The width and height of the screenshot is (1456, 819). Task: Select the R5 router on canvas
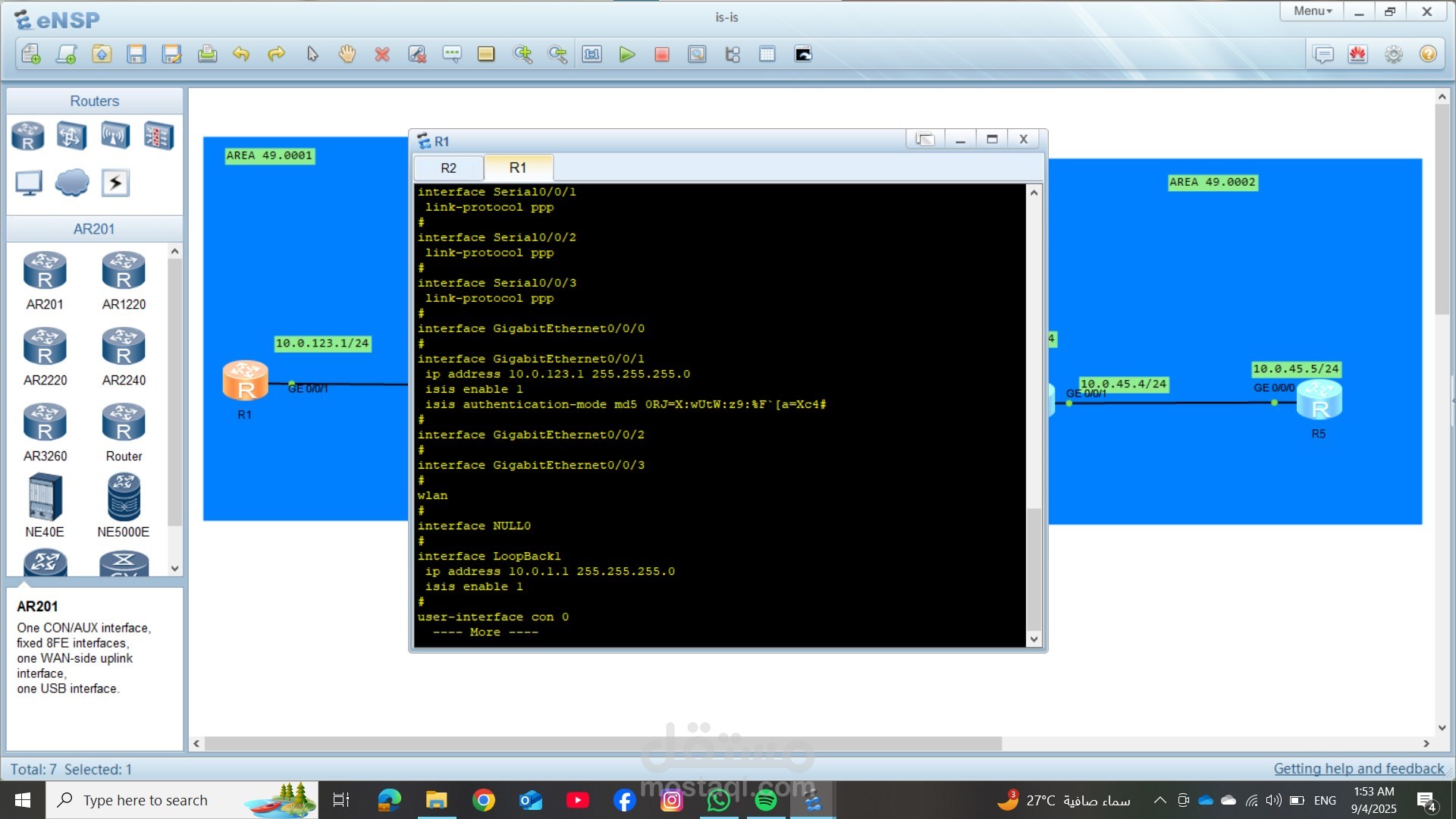[x=1319, y=400]
